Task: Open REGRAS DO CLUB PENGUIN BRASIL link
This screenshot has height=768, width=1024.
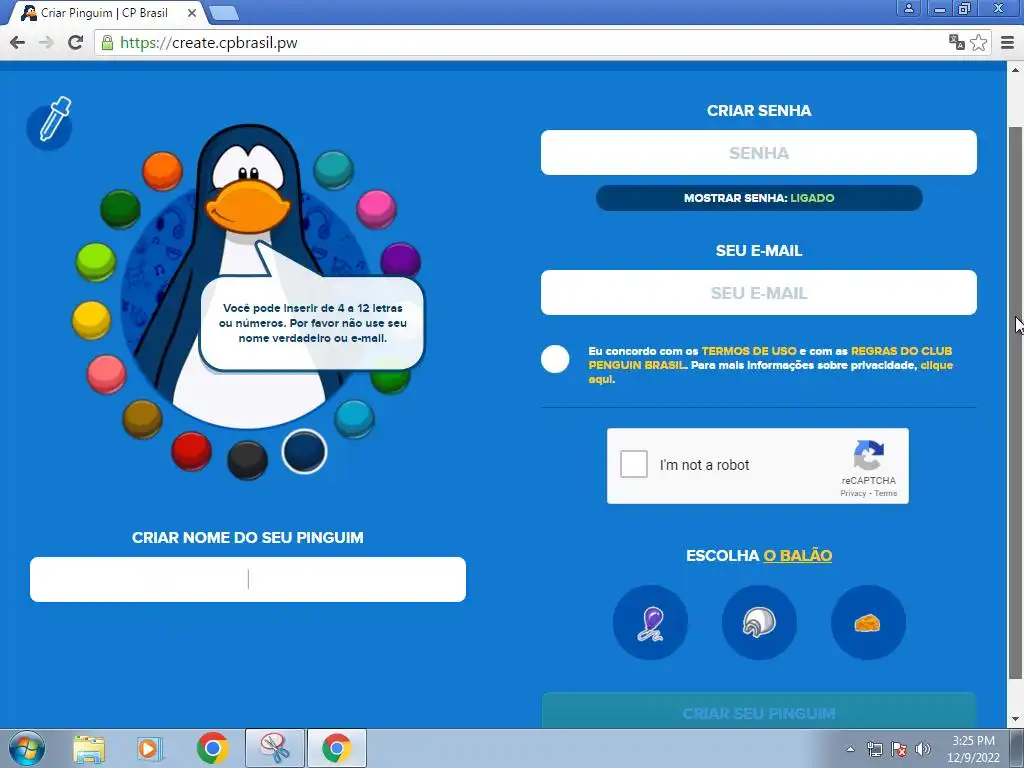Action: pyautogui.click(x=771, y=358)
